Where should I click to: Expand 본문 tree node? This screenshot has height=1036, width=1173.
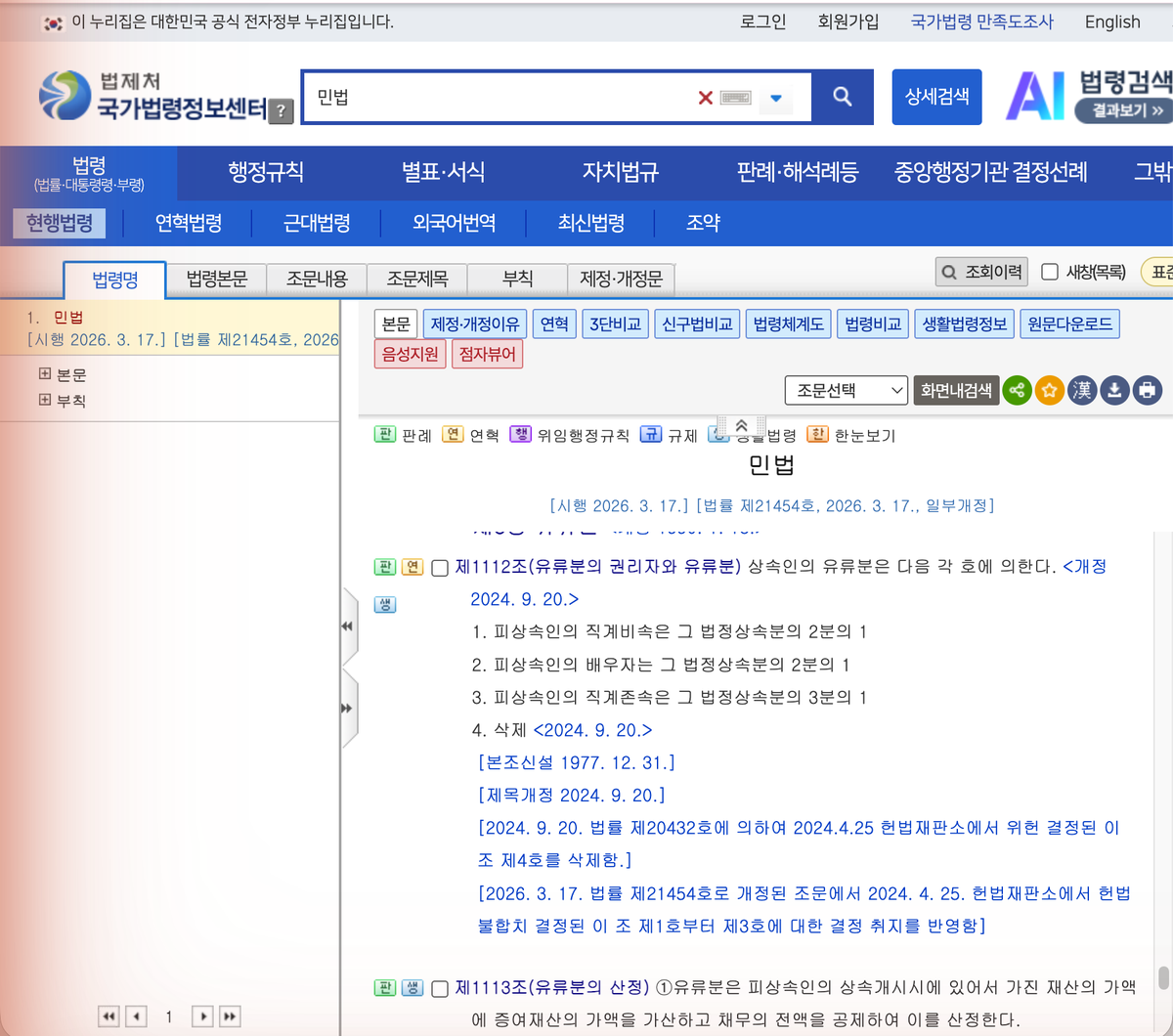pyautogui.click(x=45, y=373)
